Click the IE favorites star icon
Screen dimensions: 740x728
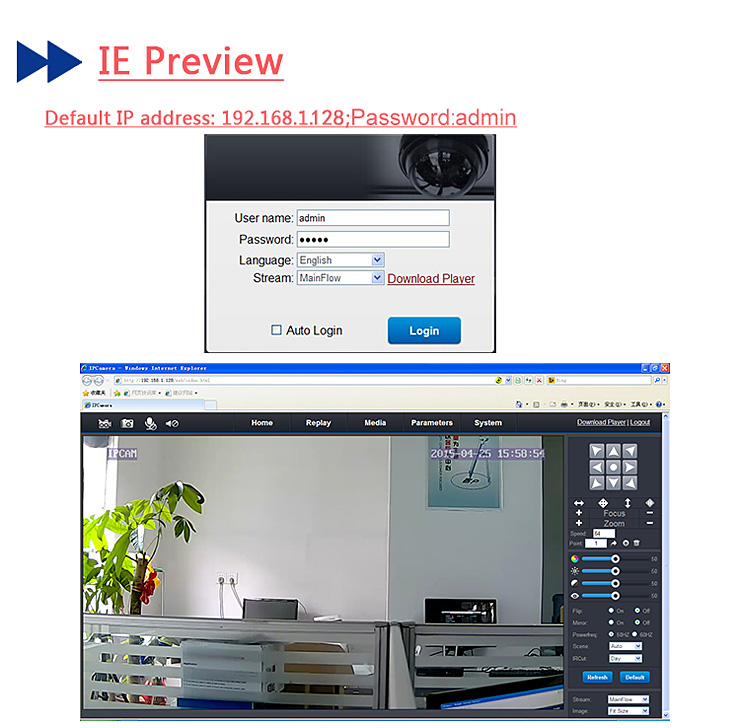pos(86,393)
